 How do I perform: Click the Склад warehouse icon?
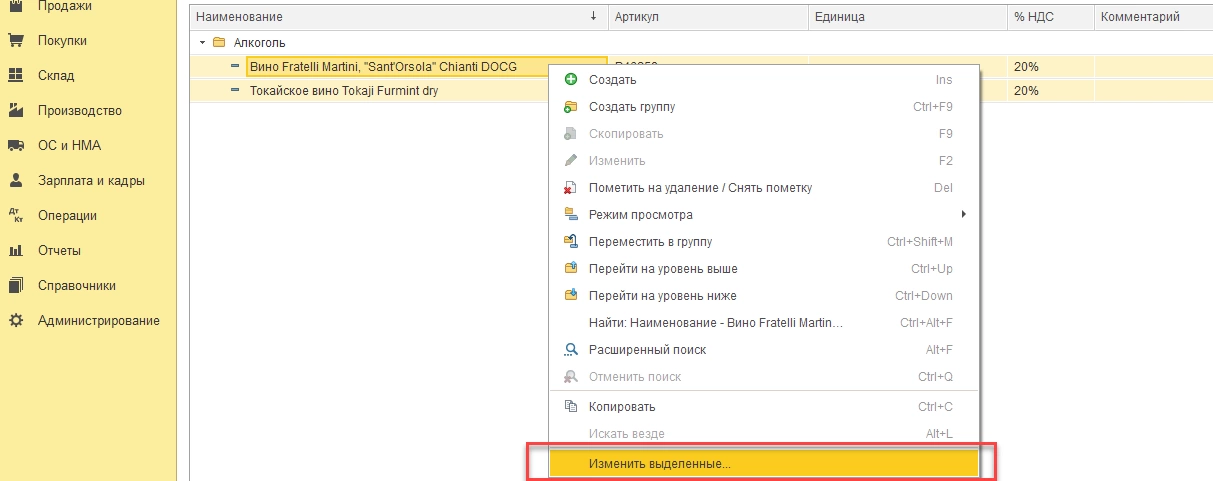[x=15, y=76]
